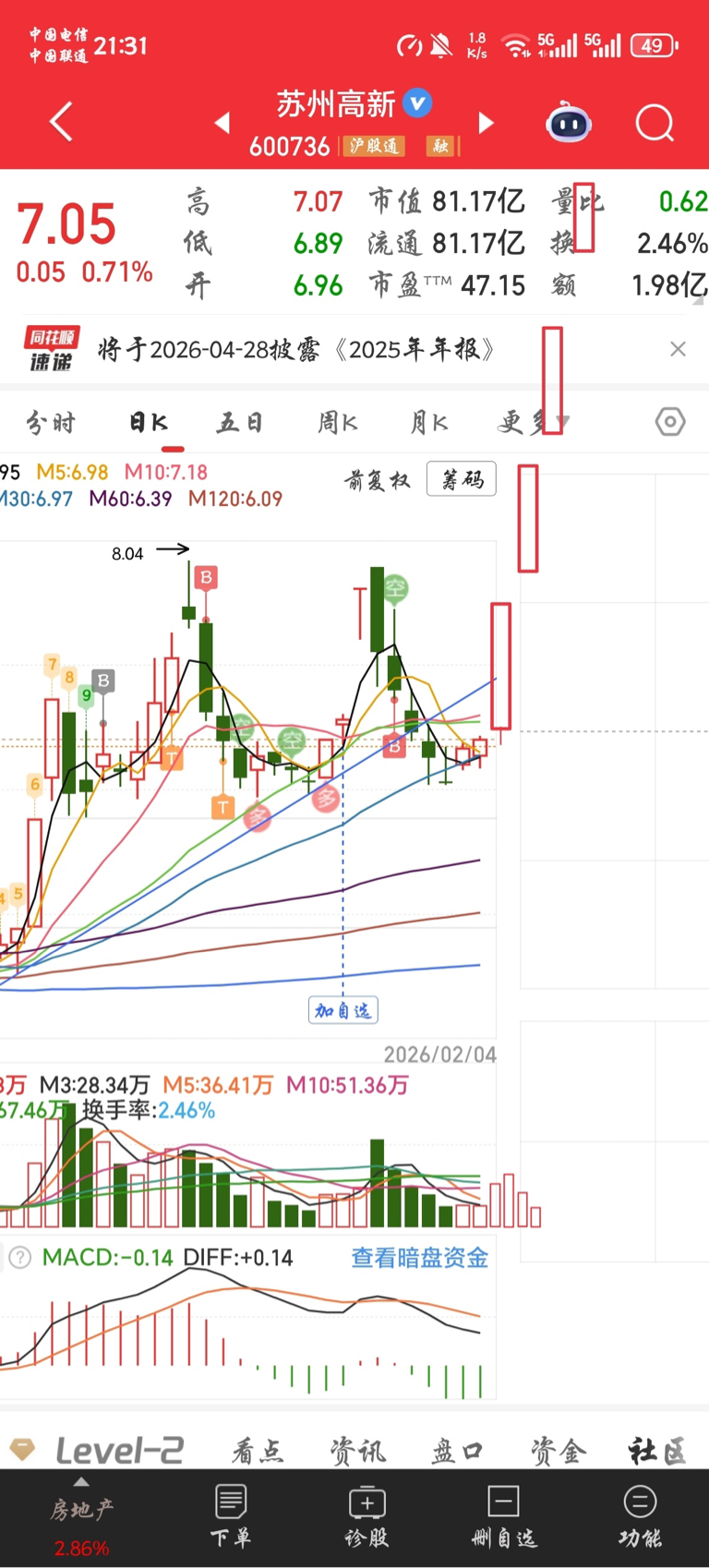The width and height of the screenshot is (709, 1568).
Task: Switch to previous stock with left triangle
Action: pyautogui.click(x=222, y=123)
